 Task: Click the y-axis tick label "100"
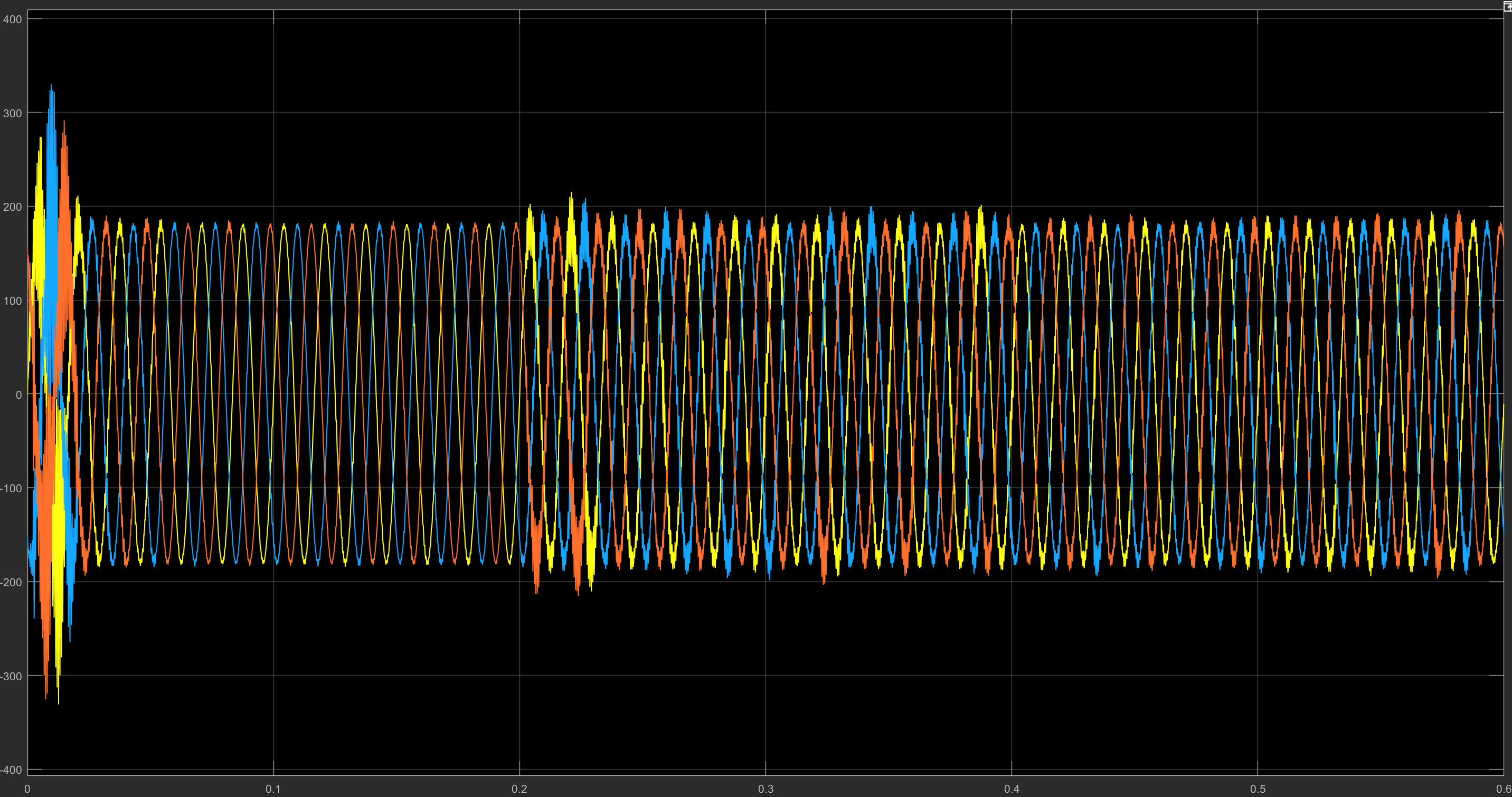[12, 301]
